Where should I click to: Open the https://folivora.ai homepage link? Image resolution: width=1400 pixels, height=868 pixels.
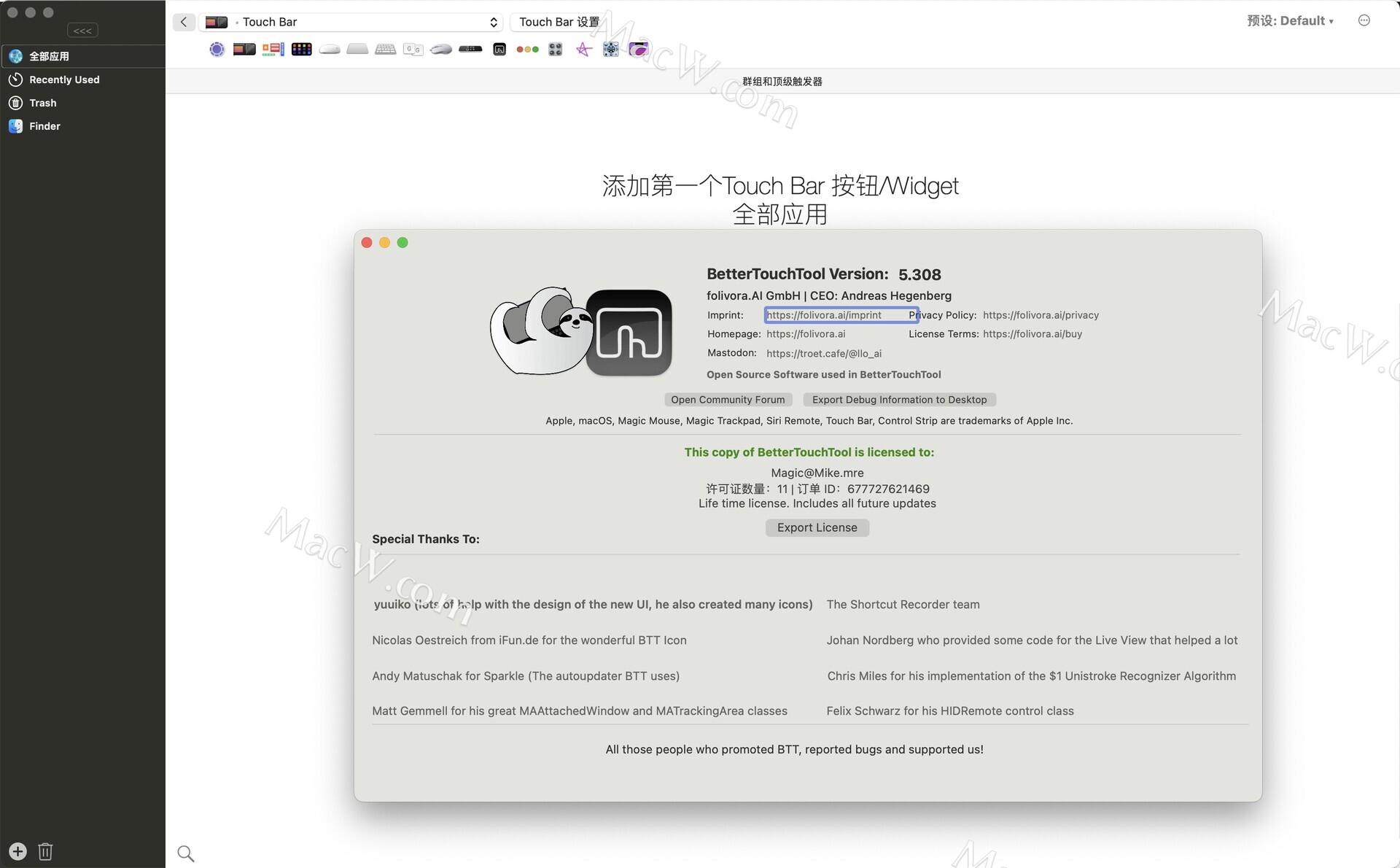[x=806, y=334]
